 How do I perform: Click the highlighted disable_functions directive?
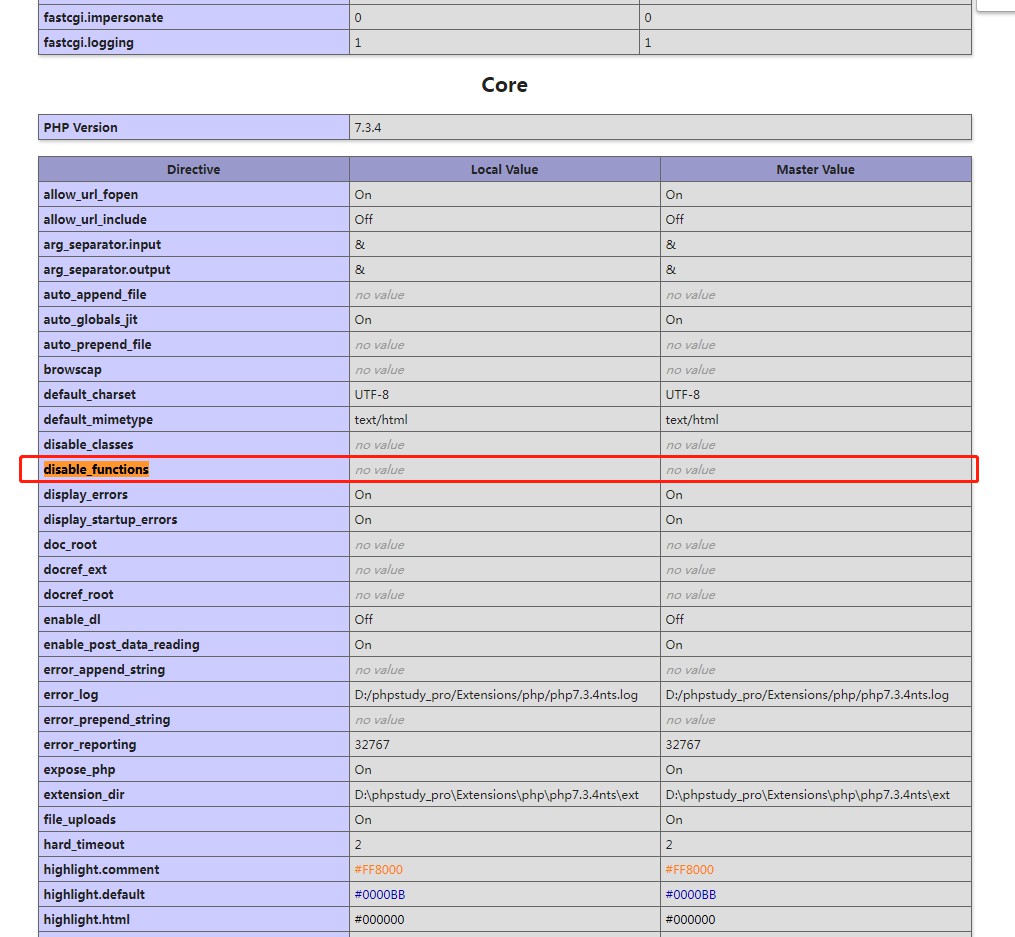click(x=96, y=469)
